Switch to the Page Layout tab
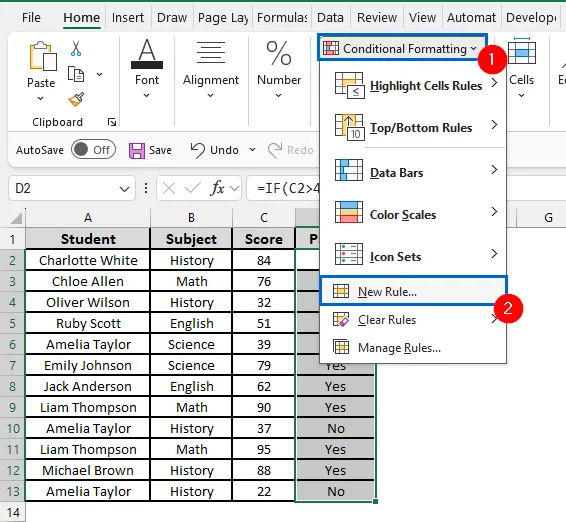The width and height of the screenshot is (566, 522). (x=223, y=17)
